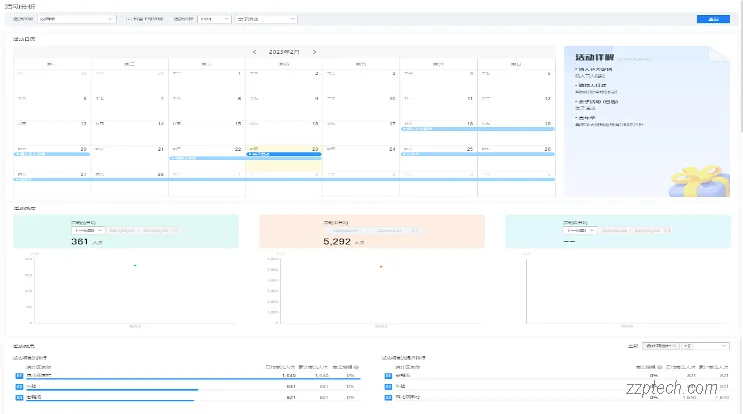Image resolution: width=743 pixels, height=414 pixels.
Task: Click the blue query button at top right
Action: (711, 18)
